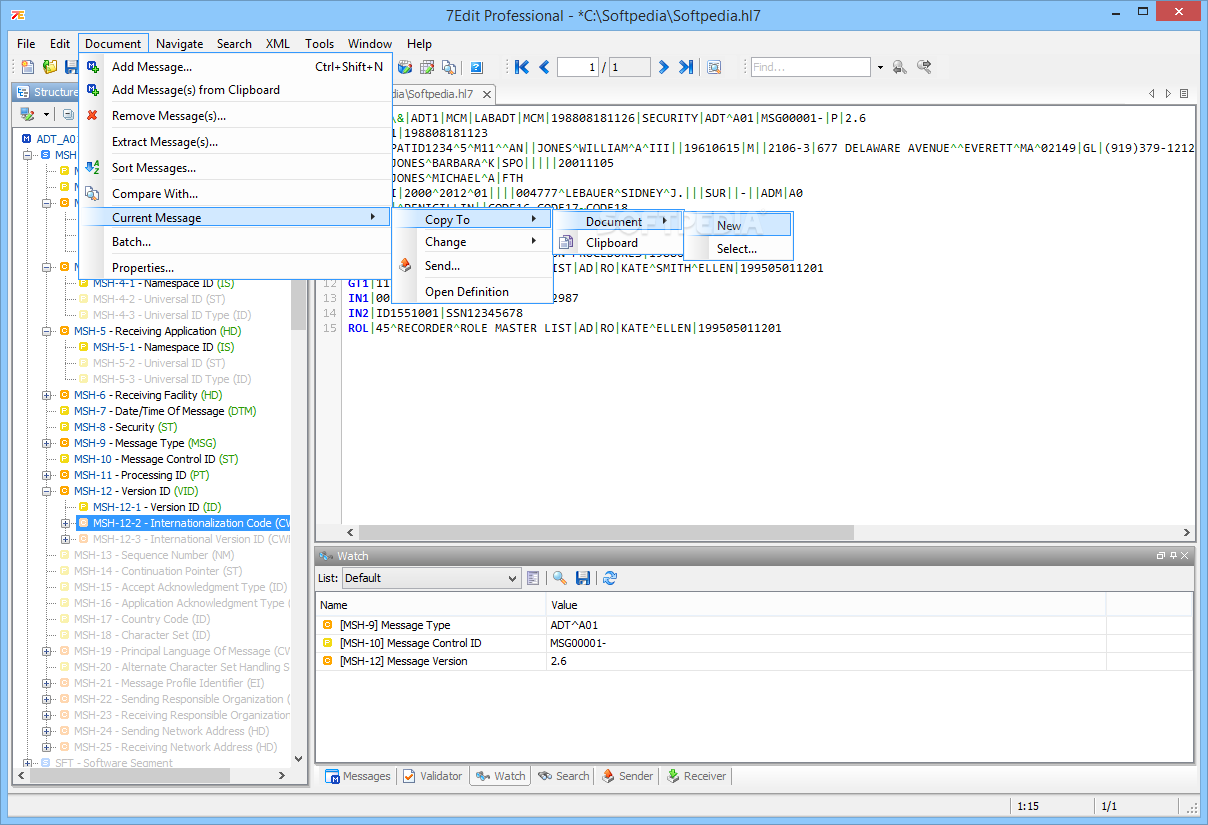
Task: Select Open Definition menu entry
Action: click(472, 292)
